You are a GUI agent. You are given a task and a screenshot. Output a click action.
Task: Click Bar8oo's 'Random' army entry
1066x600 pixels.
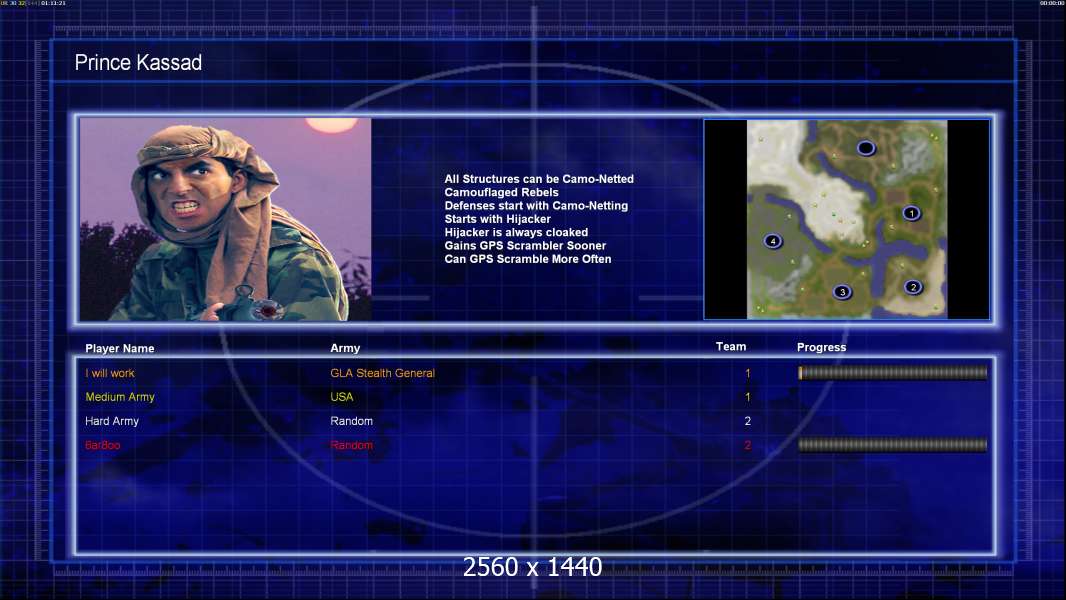click(351, 445)
